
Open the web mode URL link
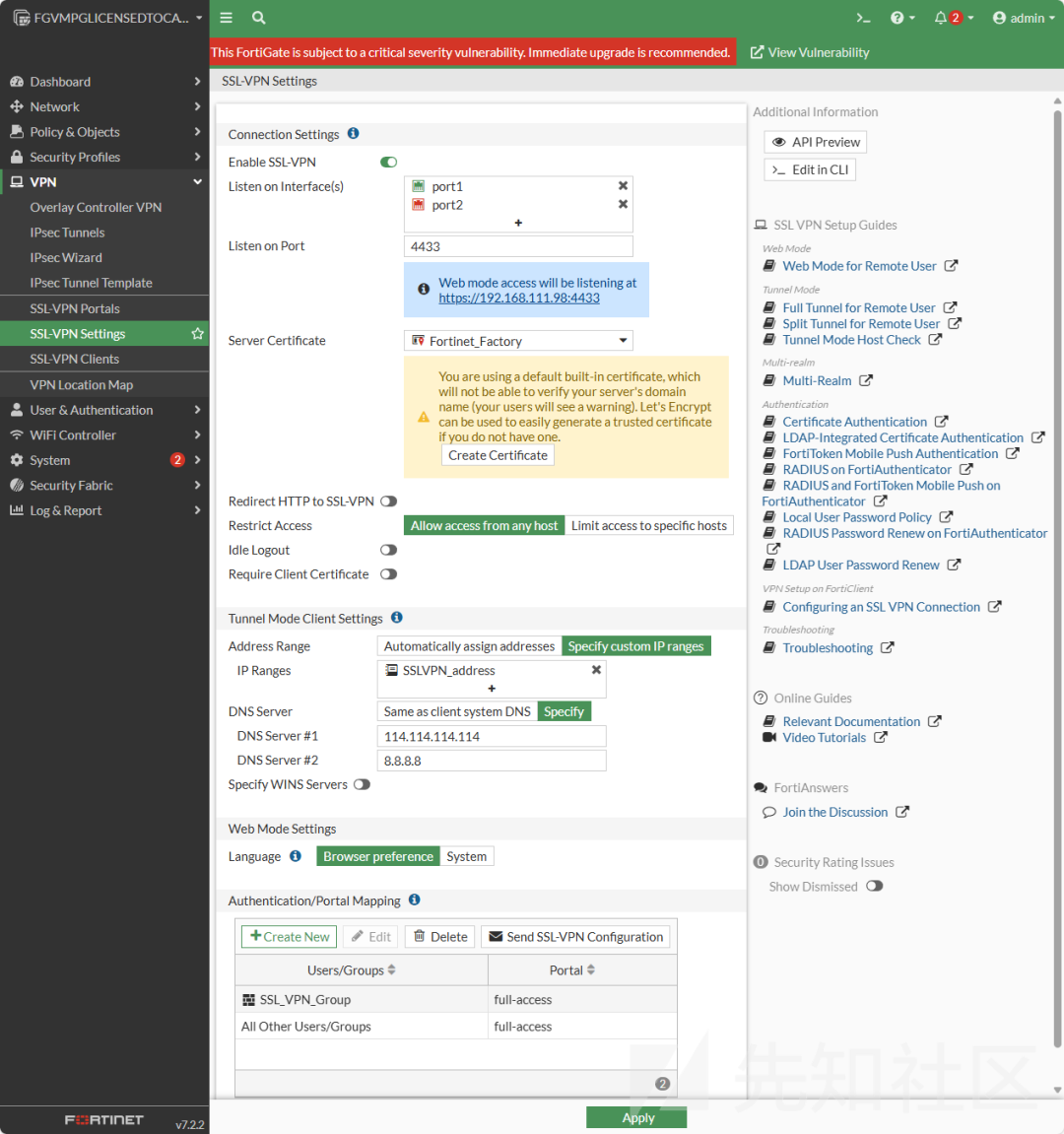tap(518, 298)
